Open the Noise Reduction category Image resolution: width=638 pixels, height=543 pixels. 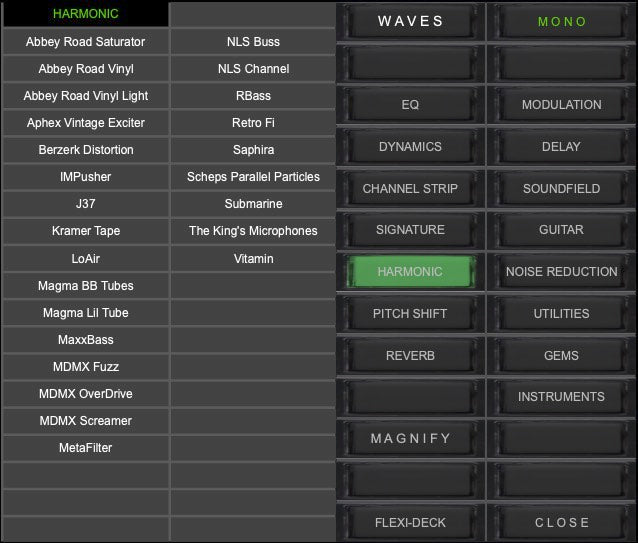click(x=561, y=272)
